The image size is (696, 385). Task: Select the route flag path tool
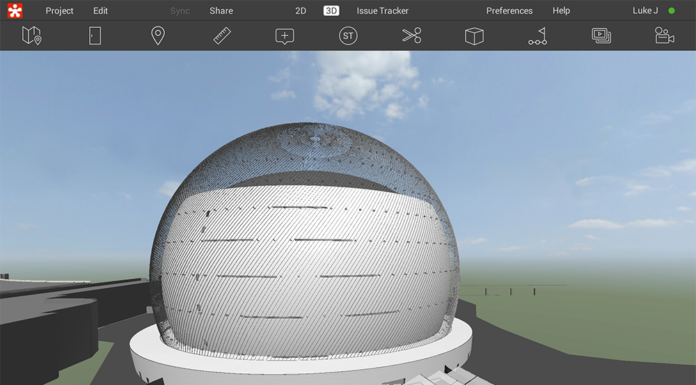[x=538, y=36]
